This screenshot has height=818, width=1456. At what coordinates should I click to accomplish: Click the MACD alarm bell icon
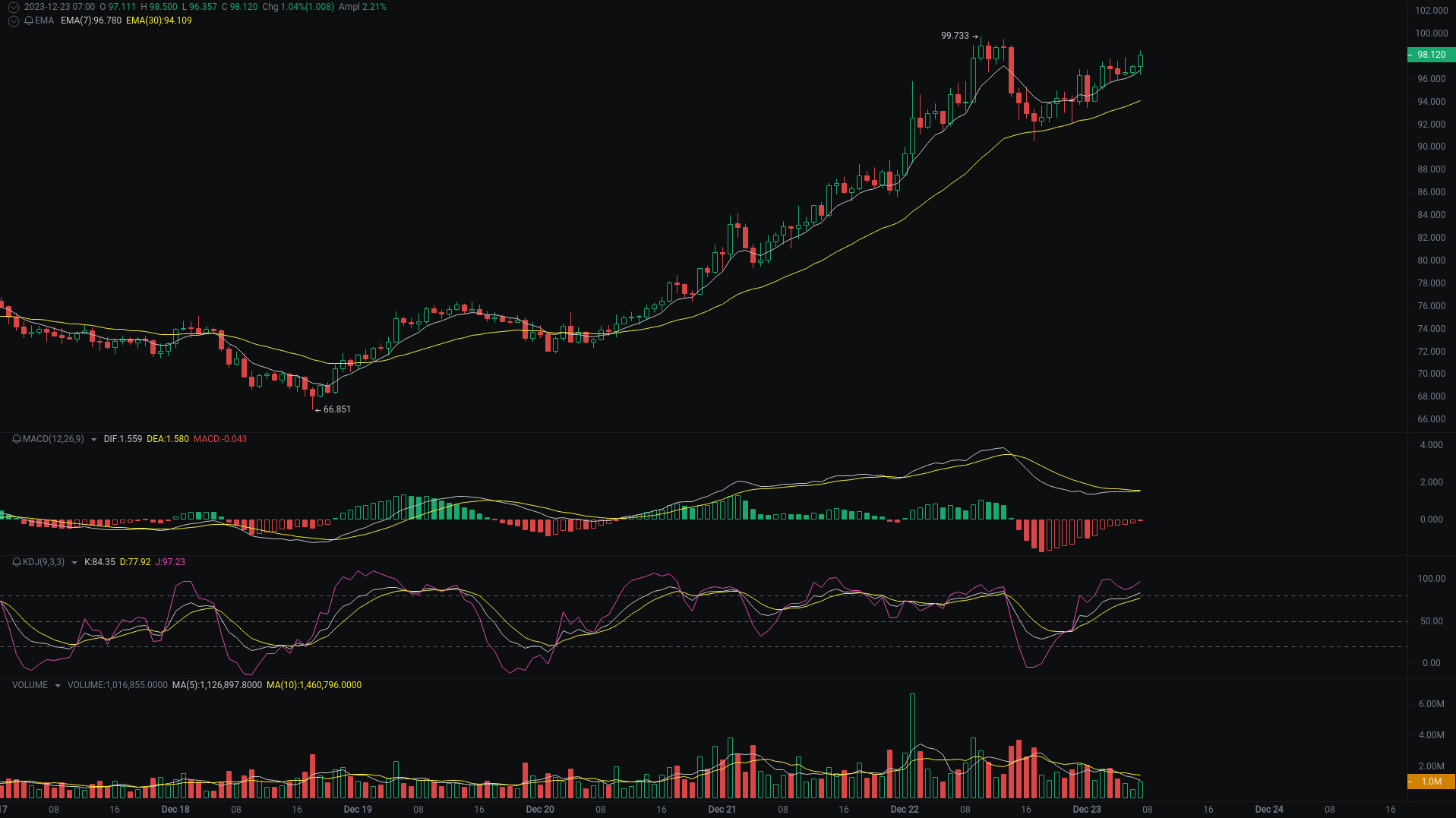click(15, 439)
